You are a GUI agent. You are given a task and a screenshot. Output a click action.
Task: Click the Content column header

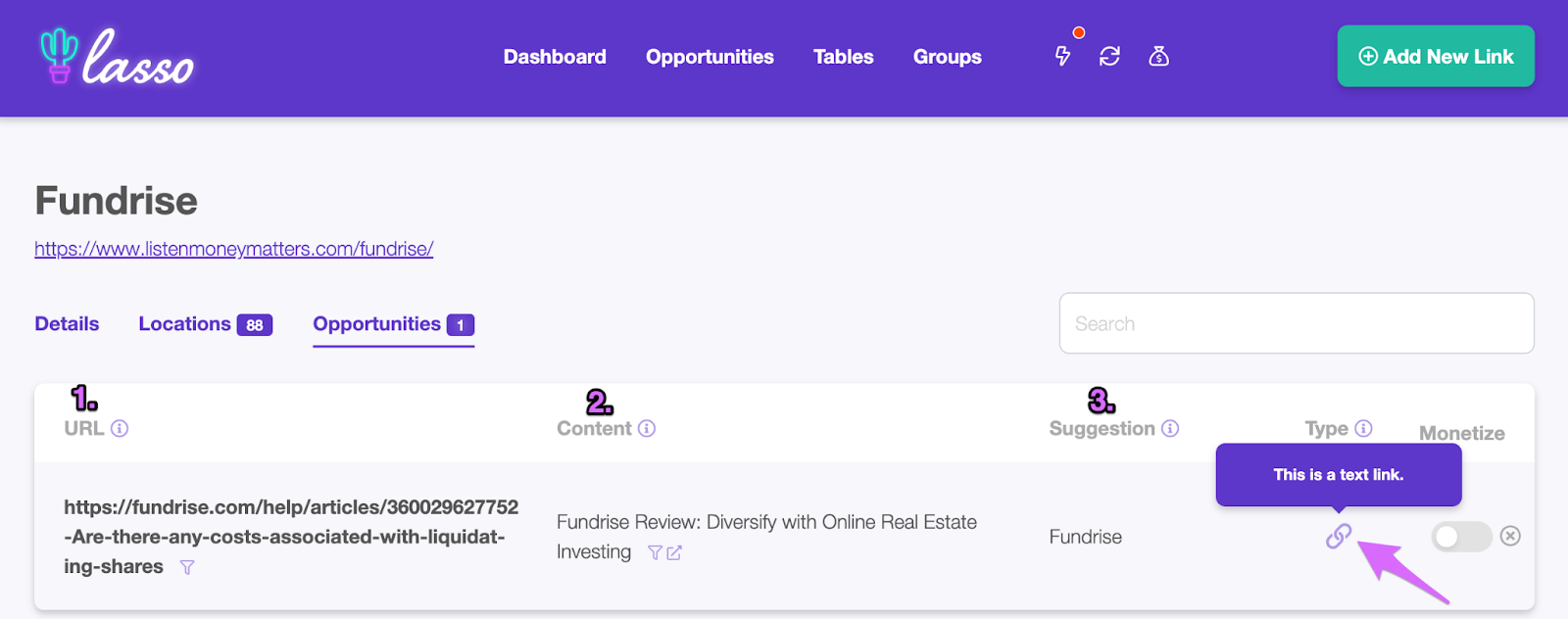coord(594,428)
